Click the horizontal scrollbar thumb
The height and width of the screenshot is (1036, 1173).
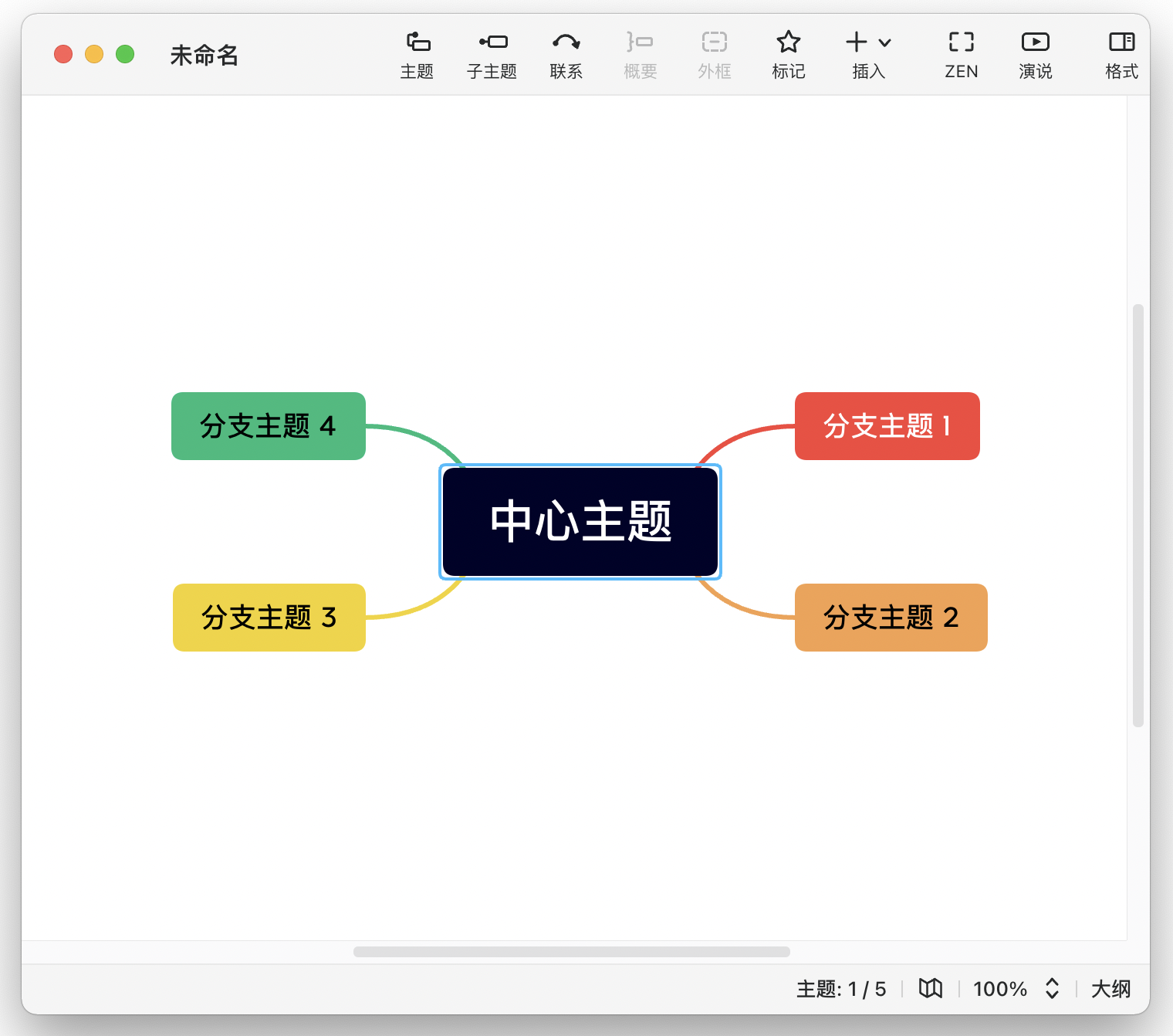(x=572, y=952)
